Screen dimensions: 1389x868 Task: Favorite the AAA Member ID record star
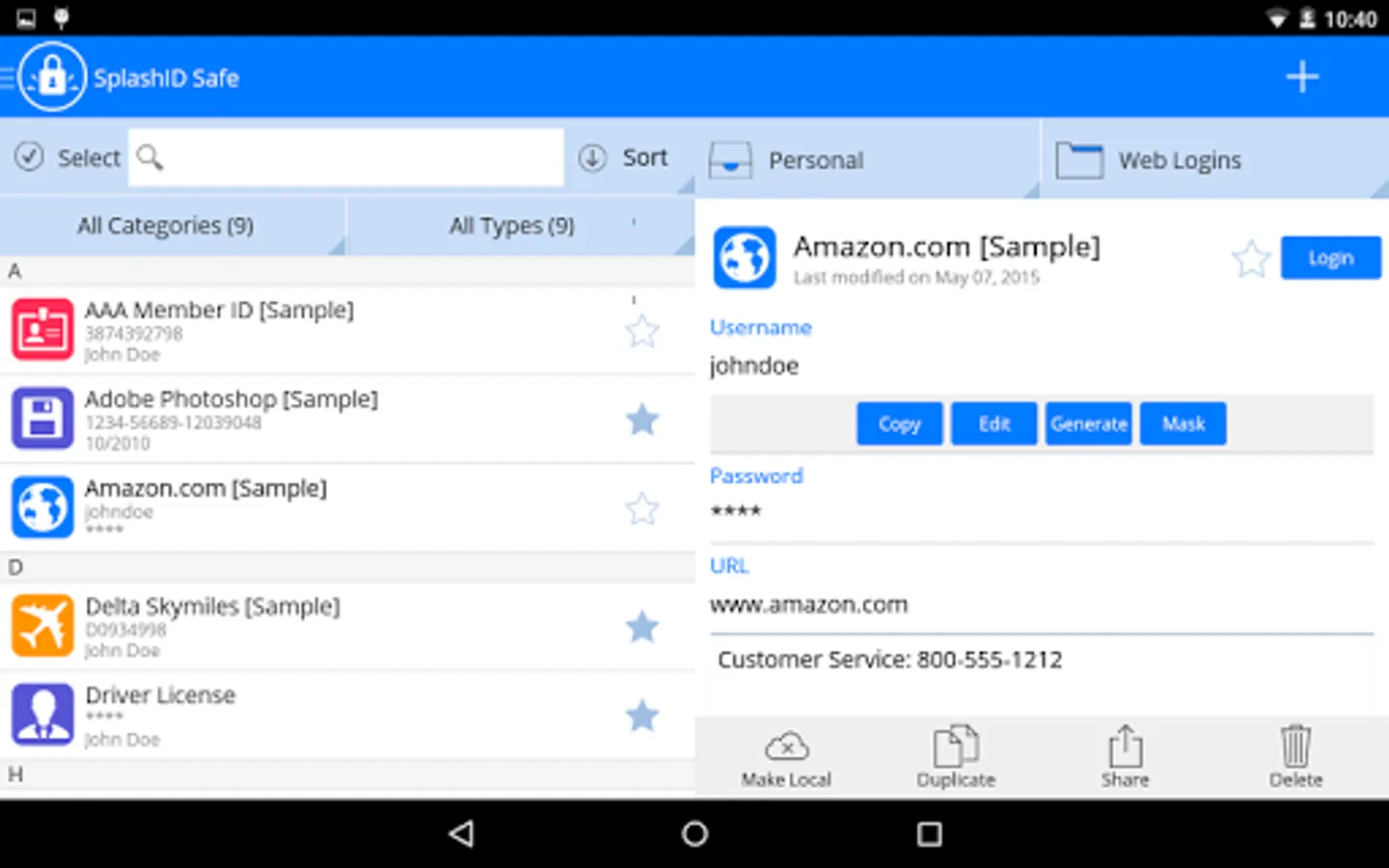[641, 332]
